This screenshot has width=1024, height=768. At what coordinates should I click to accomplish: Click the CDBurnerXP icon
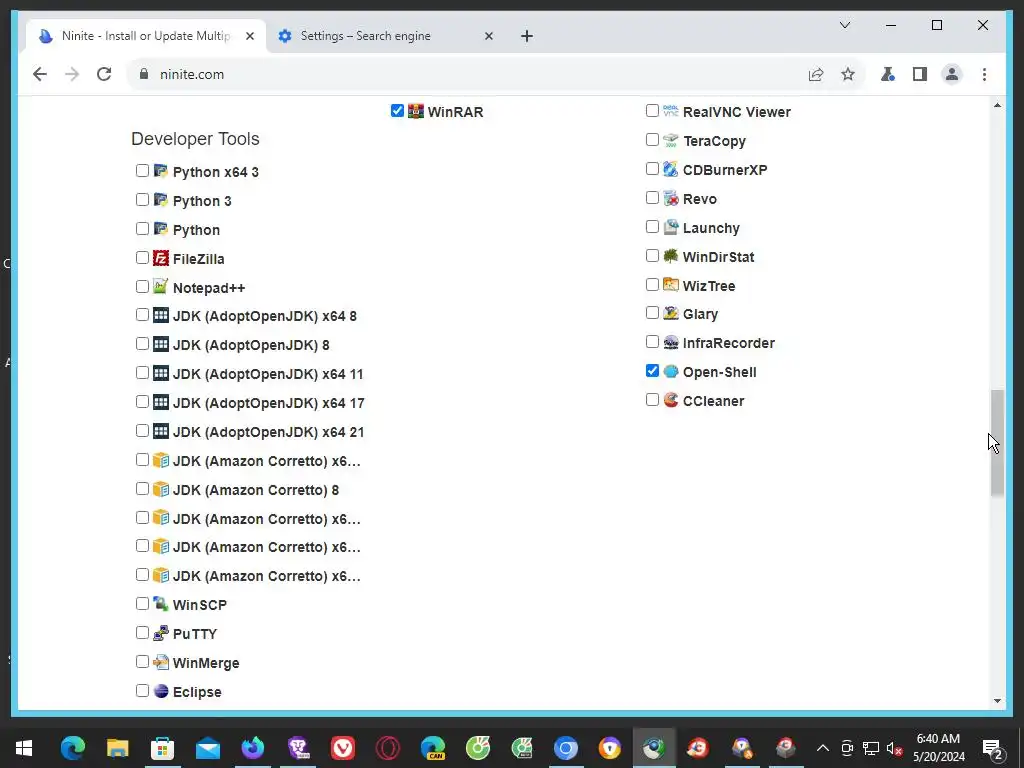671,169
